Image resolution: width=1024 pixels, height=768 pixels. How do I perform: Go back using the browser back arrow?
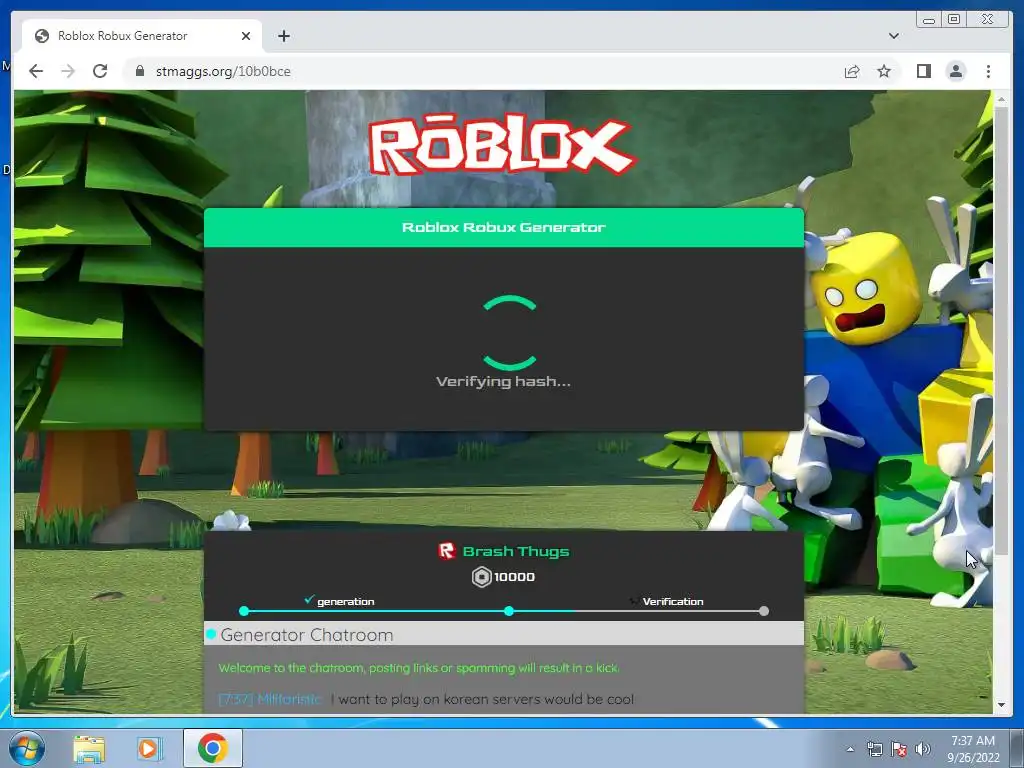pyautogui.click(x=36, y=71)
